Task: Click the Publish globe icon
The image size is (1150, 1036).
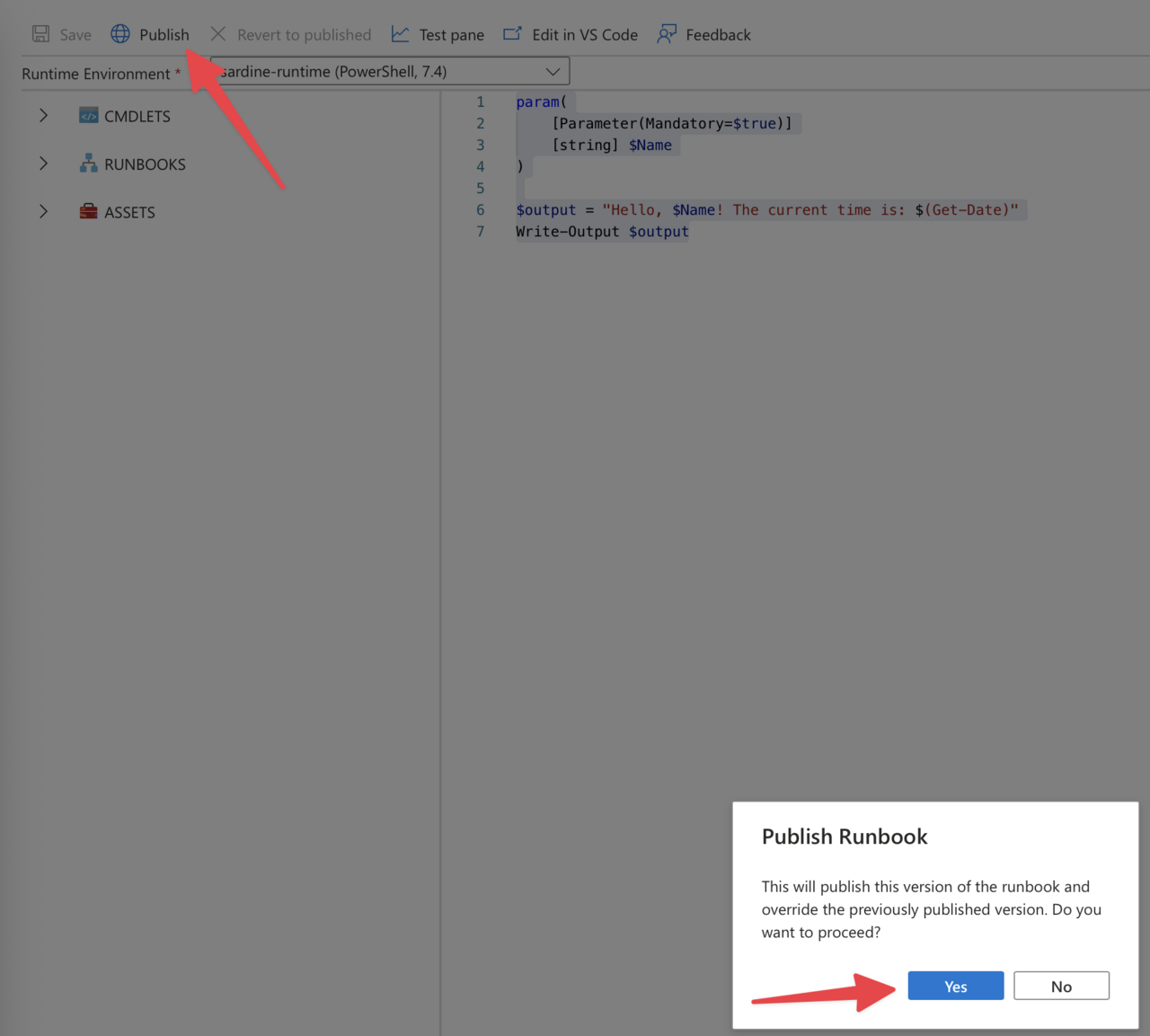Action: click(120, 34)
